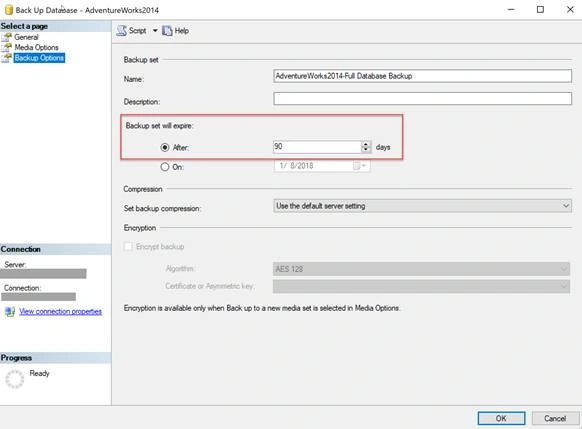The image size is (582, 429).
Task: Click the Cancel button
Action: tap(555, 418)
